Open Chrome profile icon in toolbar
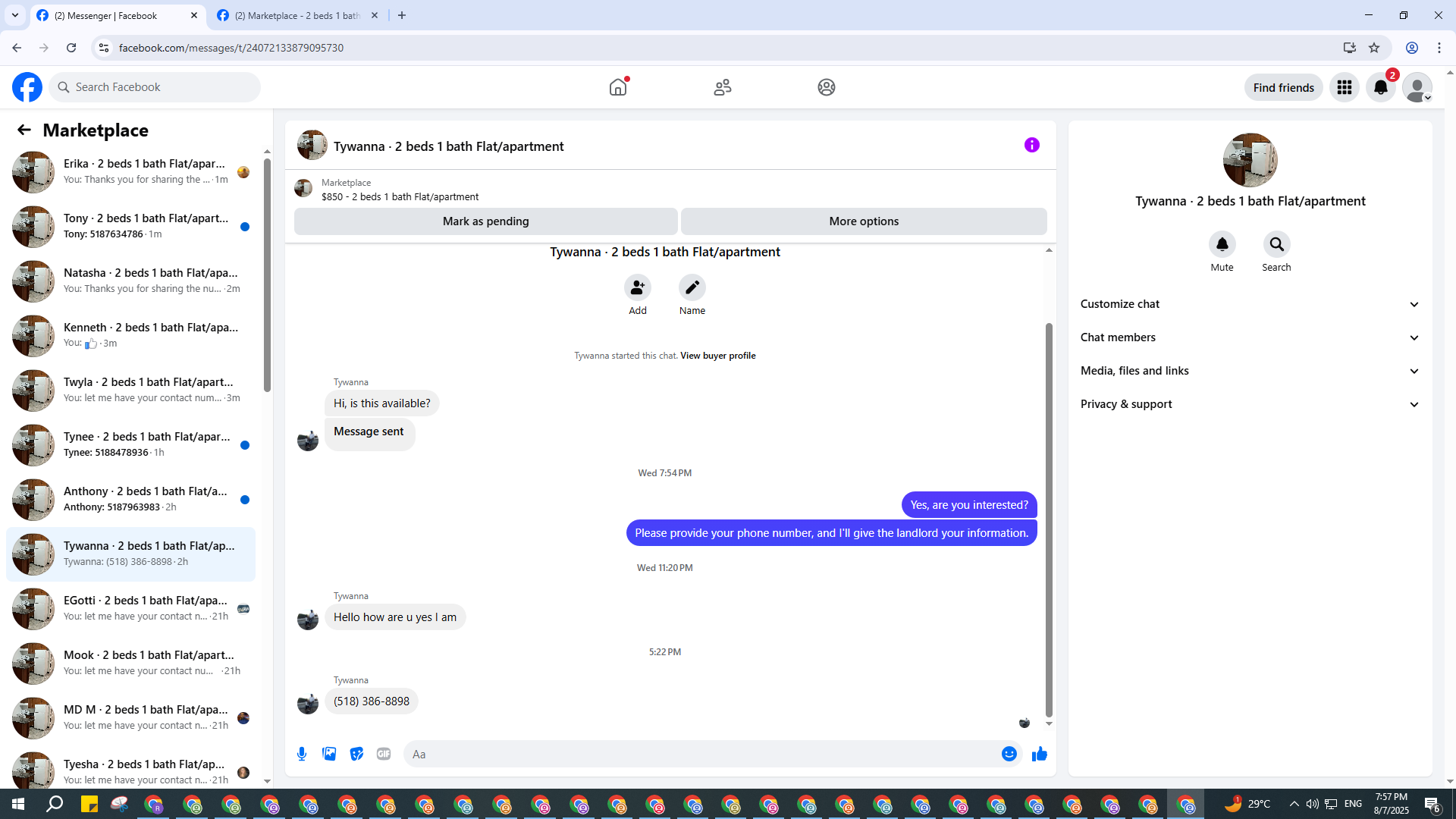The width and height of the screenshot is (1456, 819). (x=1412, y=48)
